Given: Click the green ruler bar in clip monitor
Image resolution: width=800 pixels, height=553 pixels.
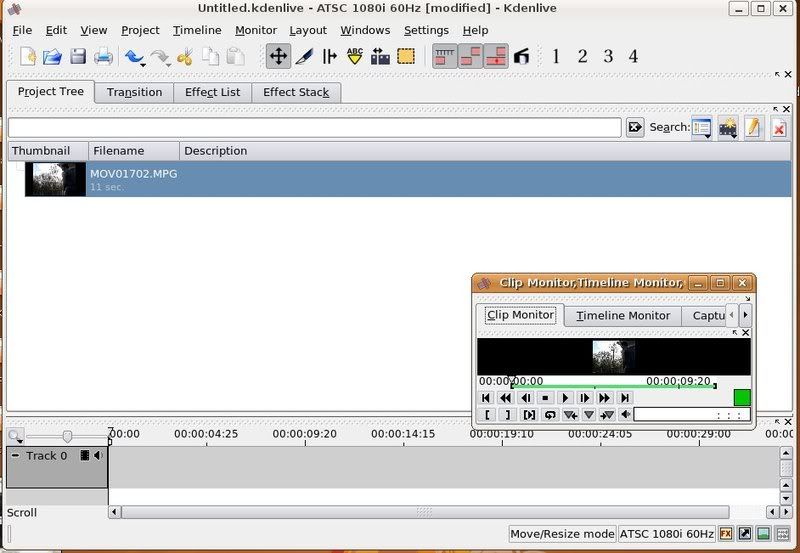Looking at the screenshot, I should click(x=614, y=387).
